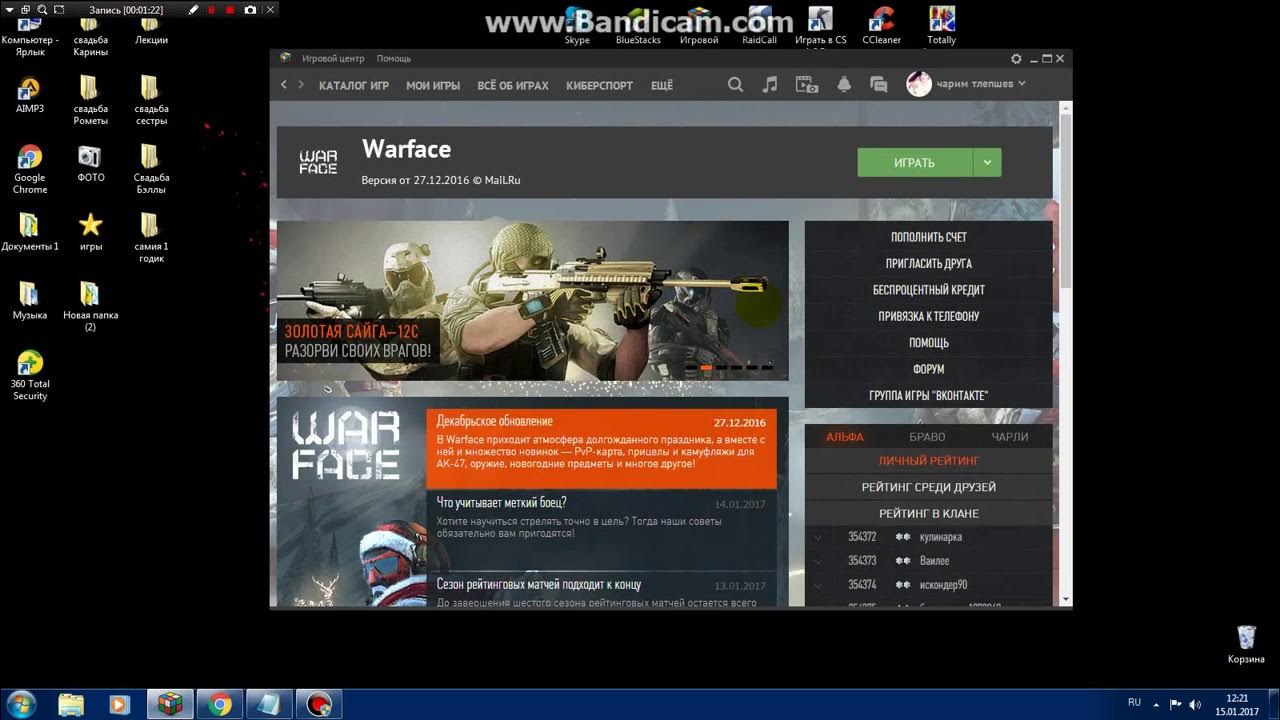
Task: Click RU language indicator in tray
Action: point(1134,703)
